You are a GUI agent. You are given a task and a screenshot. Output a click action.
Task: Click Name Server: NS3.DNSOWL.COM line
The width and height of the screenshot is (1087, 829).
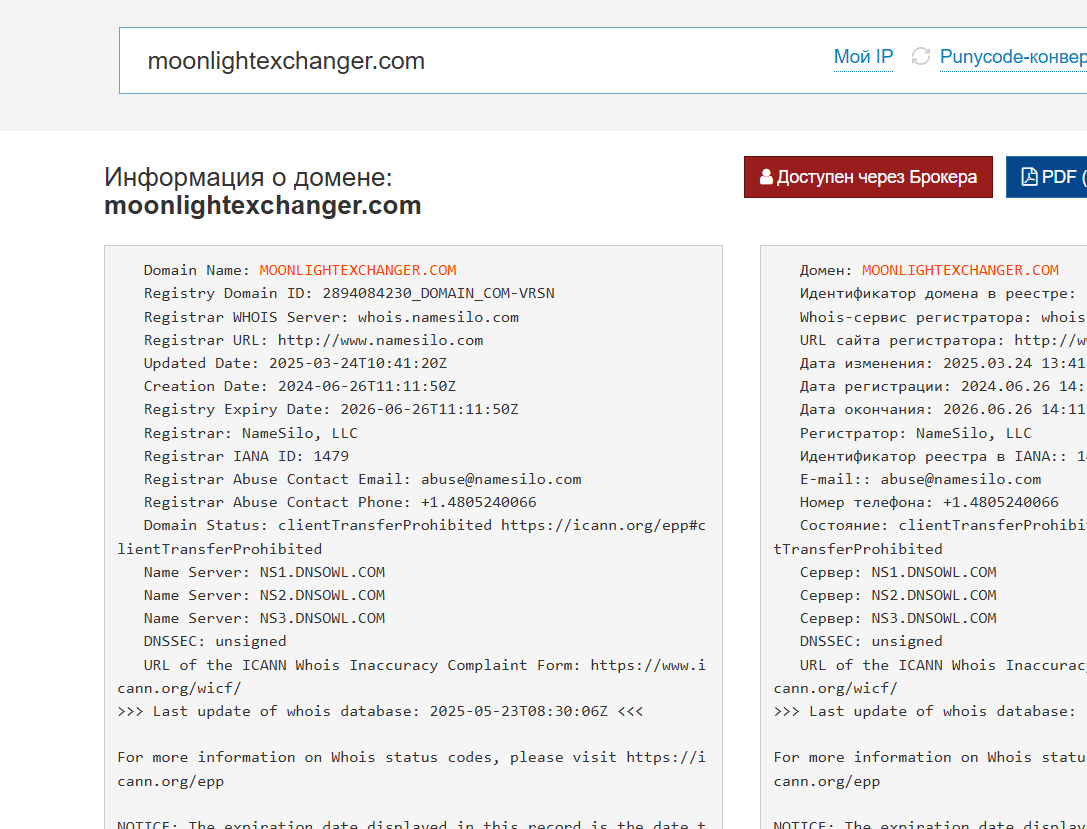coord(264,618)
